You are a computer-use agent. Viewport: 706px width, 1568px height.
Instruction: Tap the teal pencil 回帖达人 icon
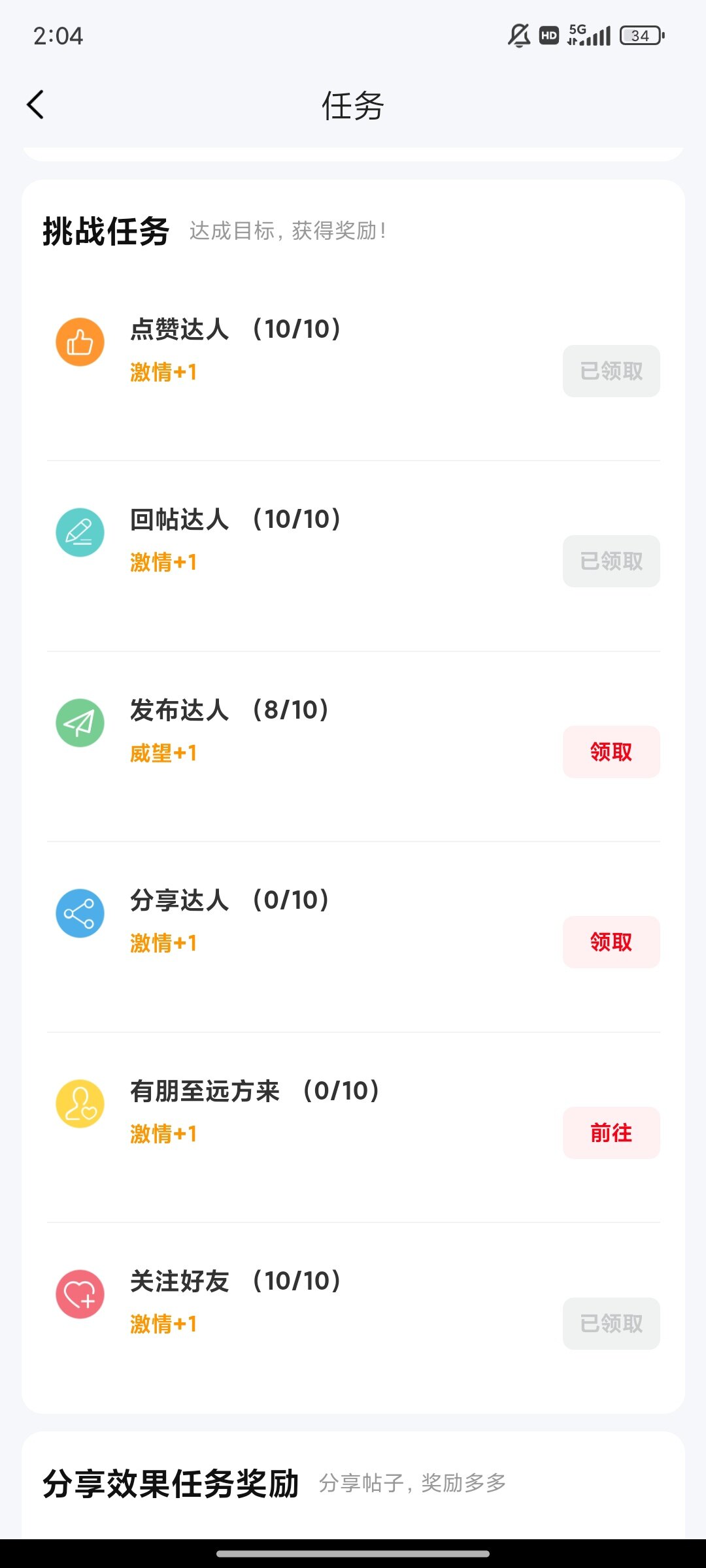[80, 532]
